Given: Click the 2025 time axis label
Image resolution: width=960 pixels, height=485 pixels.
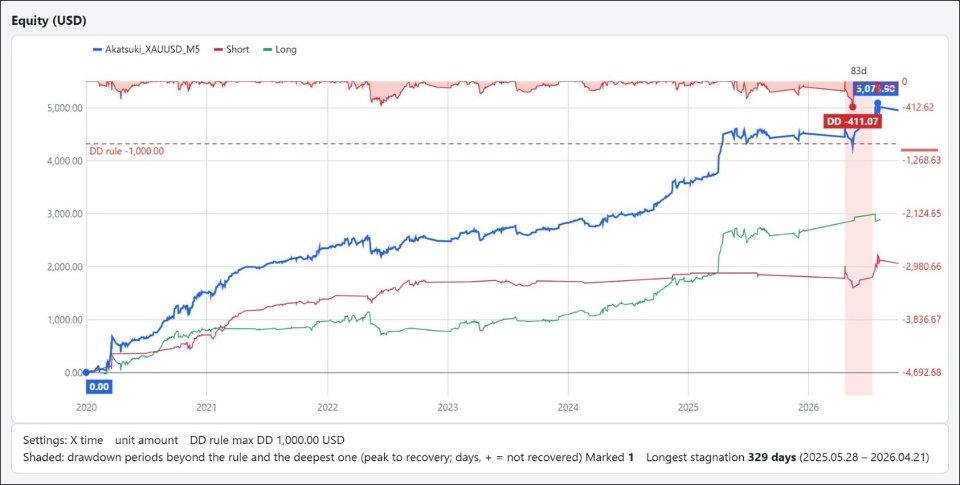Looking at the screenshot, I should (688, 408).
